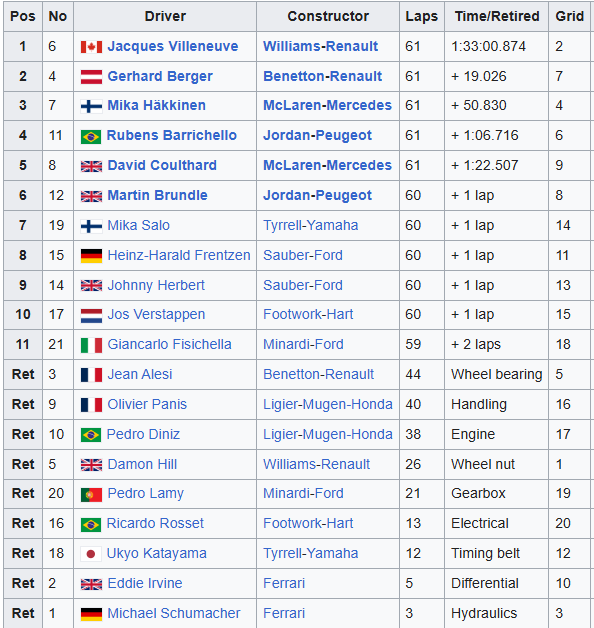Visit the Giancarlo Fisichella page link
This screenshot has width=594, height=628.
click(169, 344)
